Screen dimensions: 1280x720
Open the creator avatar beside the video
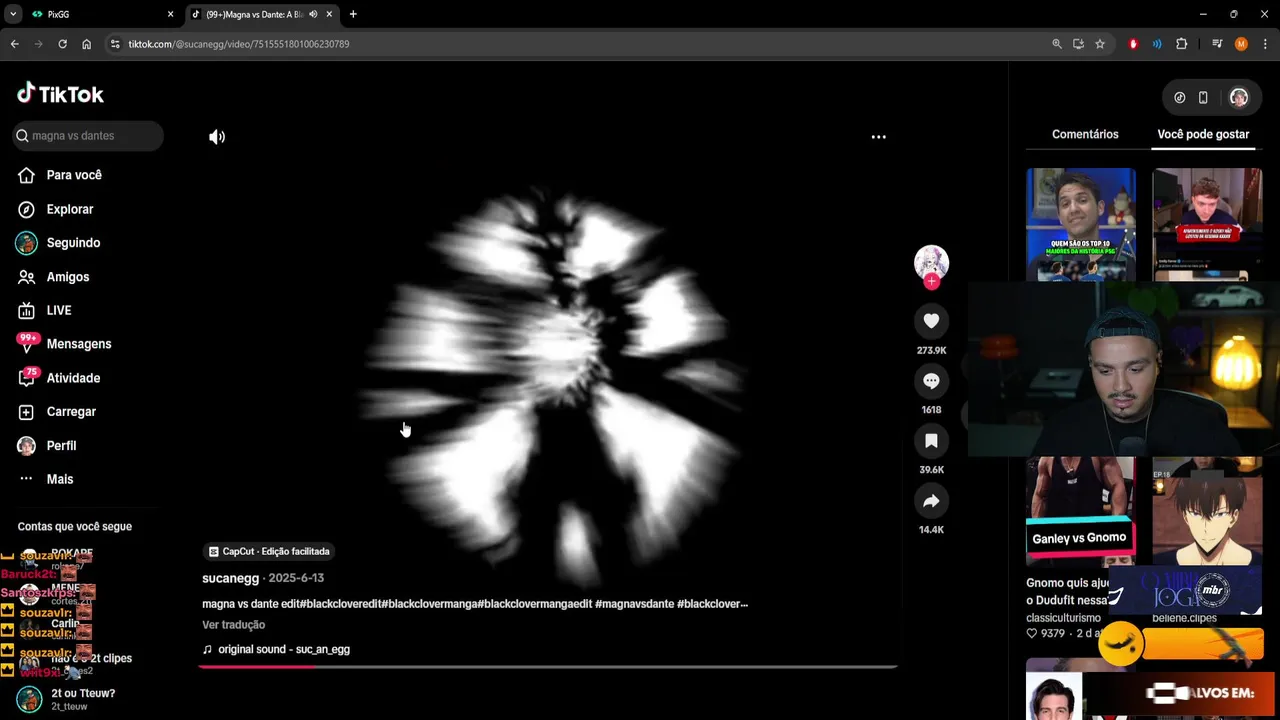tap(931, 262)
